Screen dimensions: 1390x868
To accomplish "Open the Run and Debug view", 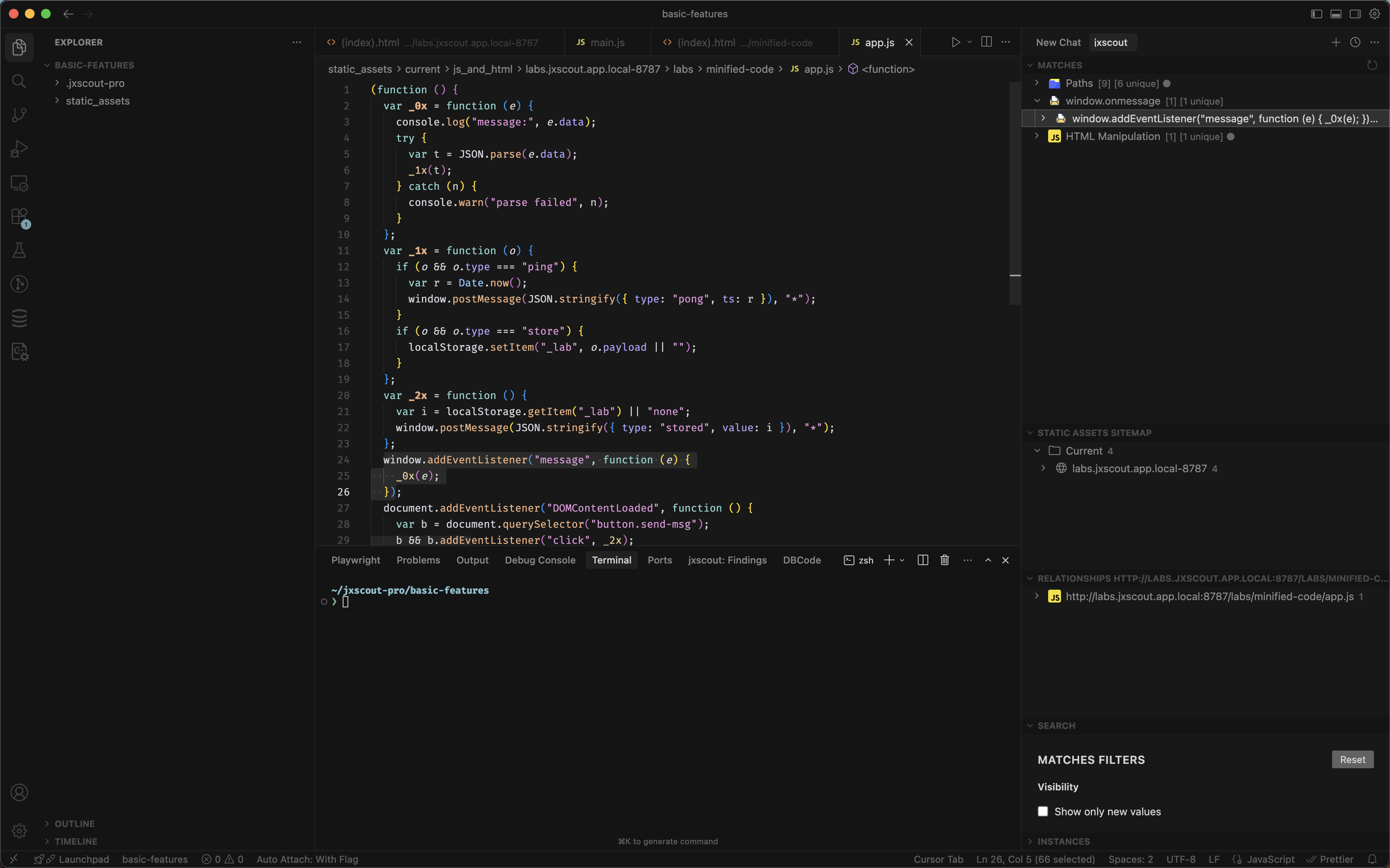I will tap(19, 149).
